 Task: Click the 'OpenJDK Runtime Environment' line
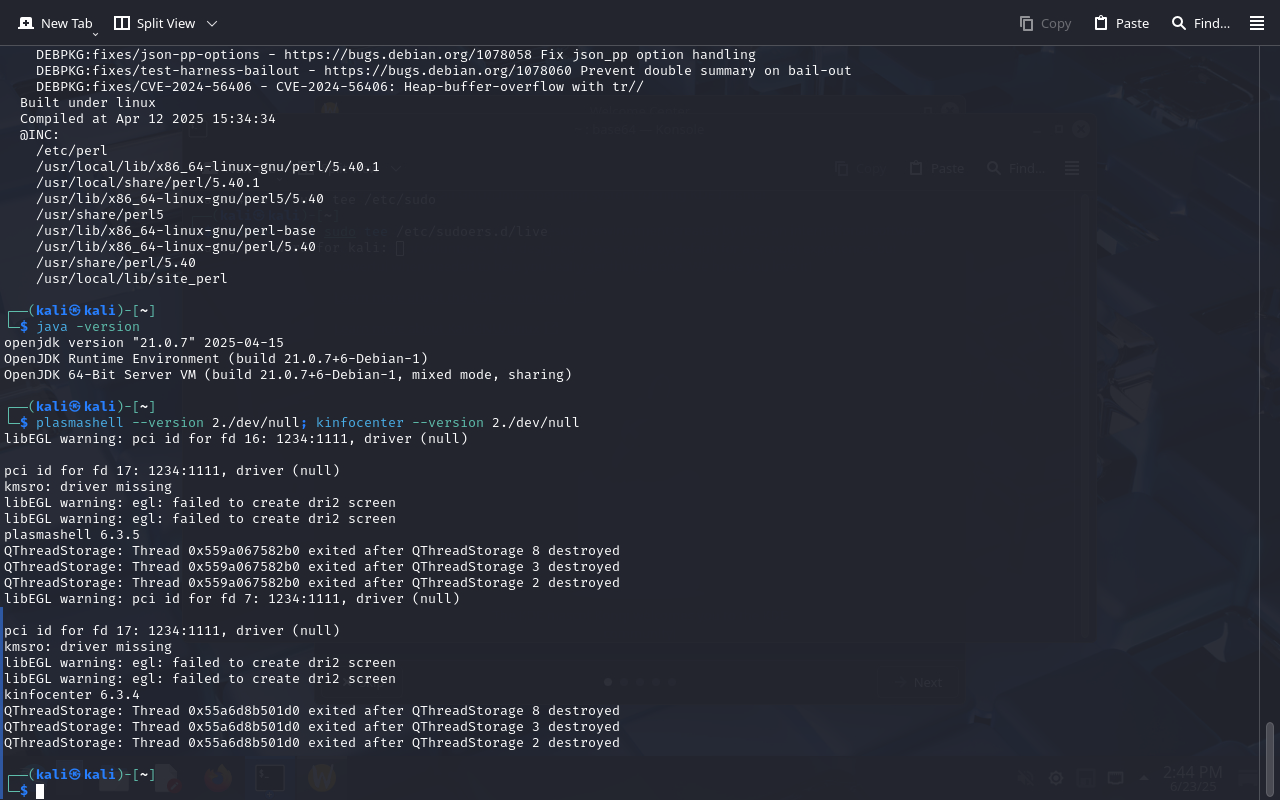coord(216,359)
